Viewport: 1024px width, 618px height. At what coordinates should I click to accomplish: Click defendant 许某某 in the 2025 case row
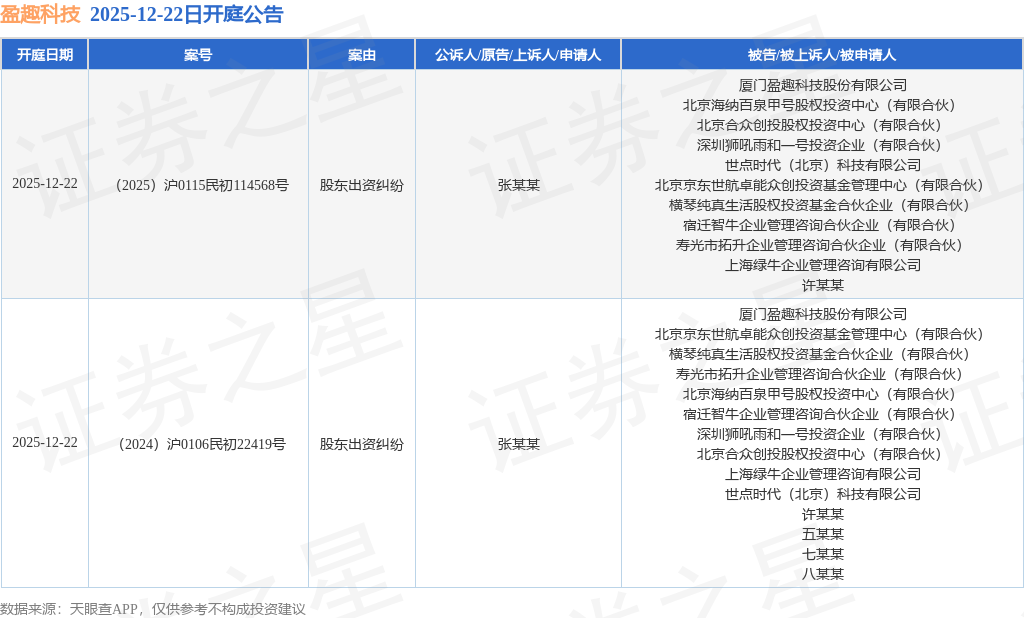(x=822, y=285)
